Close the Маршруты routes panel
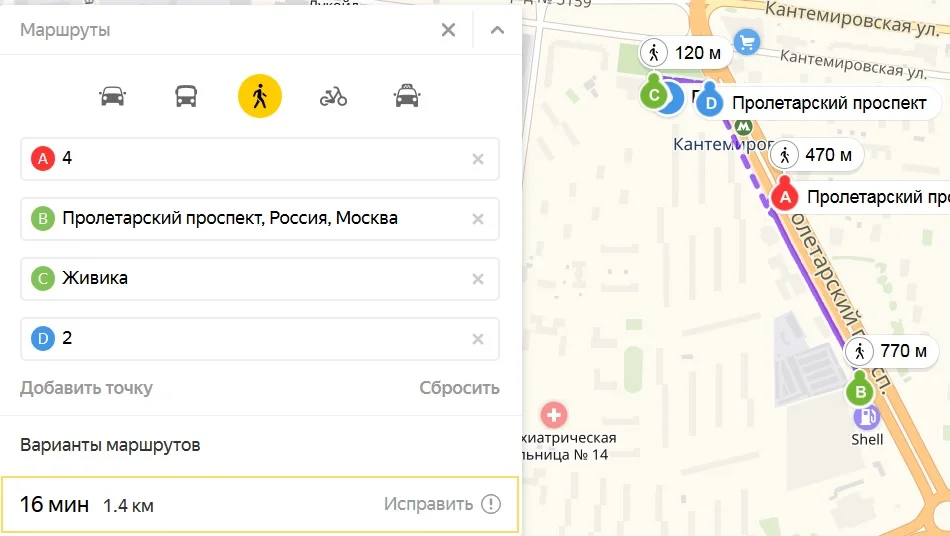 [448, 30]
